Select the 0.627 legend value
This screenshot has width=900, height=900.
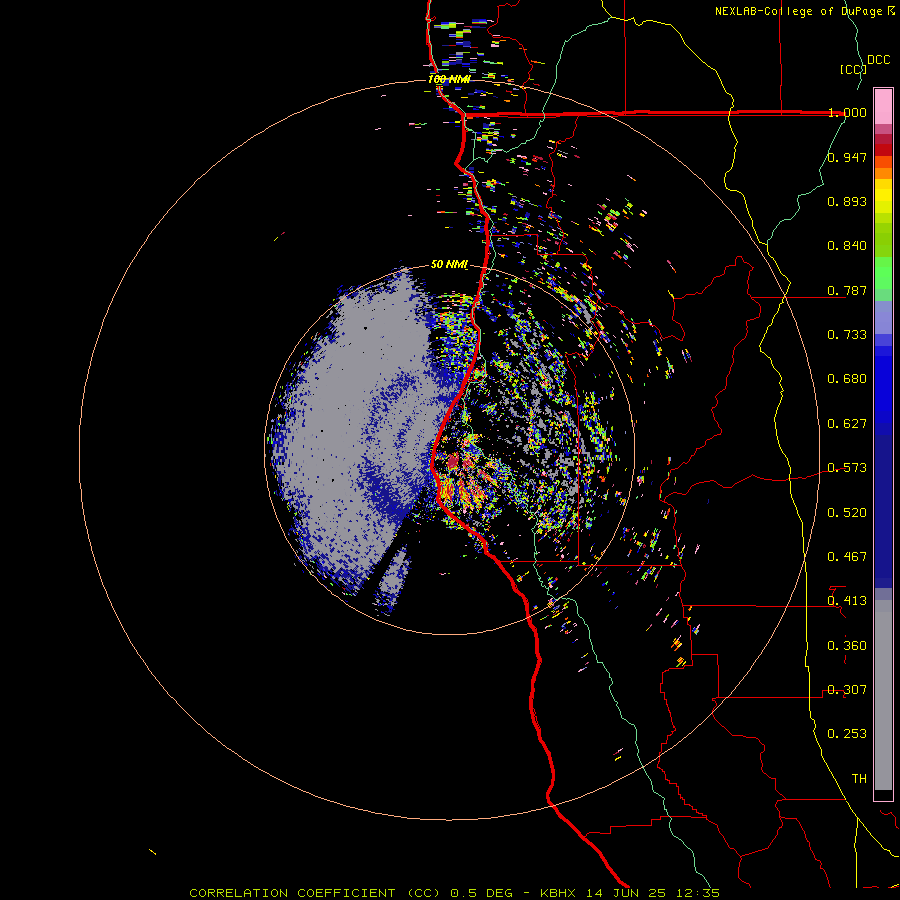847,424
